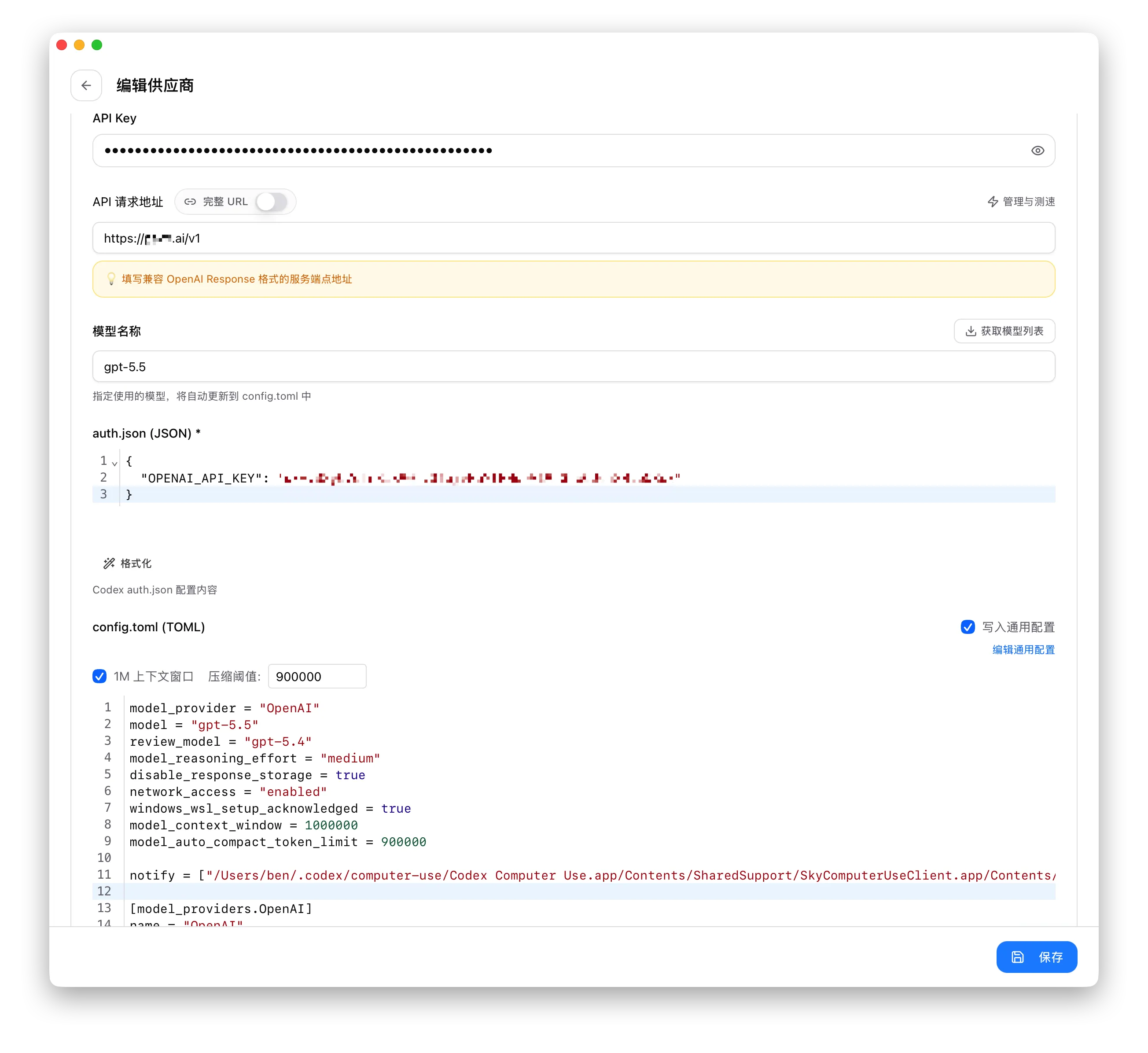The width and height of the screenshot is (1148, 1053).
Task: Click the empty line 12 in config.toml
Action: coord(590,892)
